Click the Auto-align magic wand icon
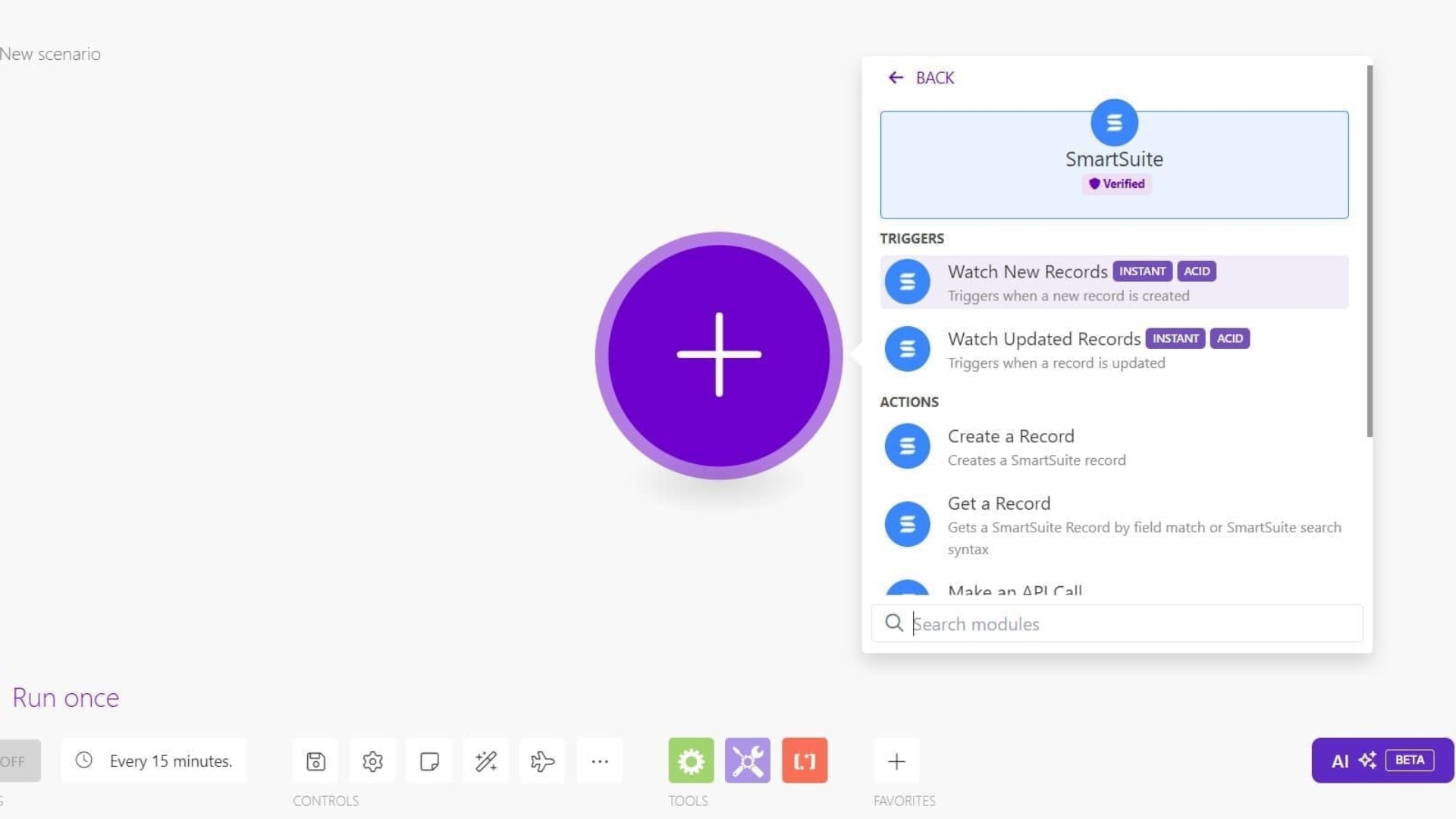 [486, 761]
